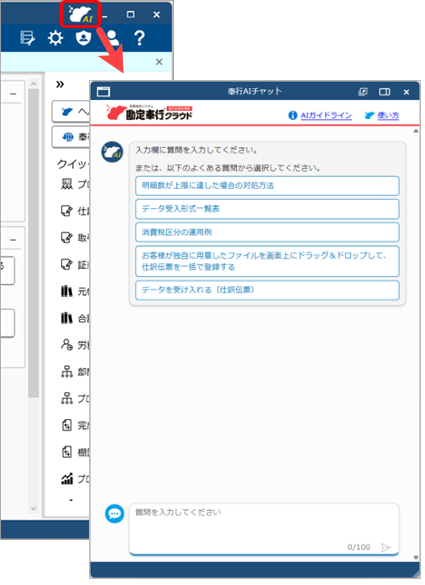Select データを受け入れる（仕訳伝票） question

267,290
